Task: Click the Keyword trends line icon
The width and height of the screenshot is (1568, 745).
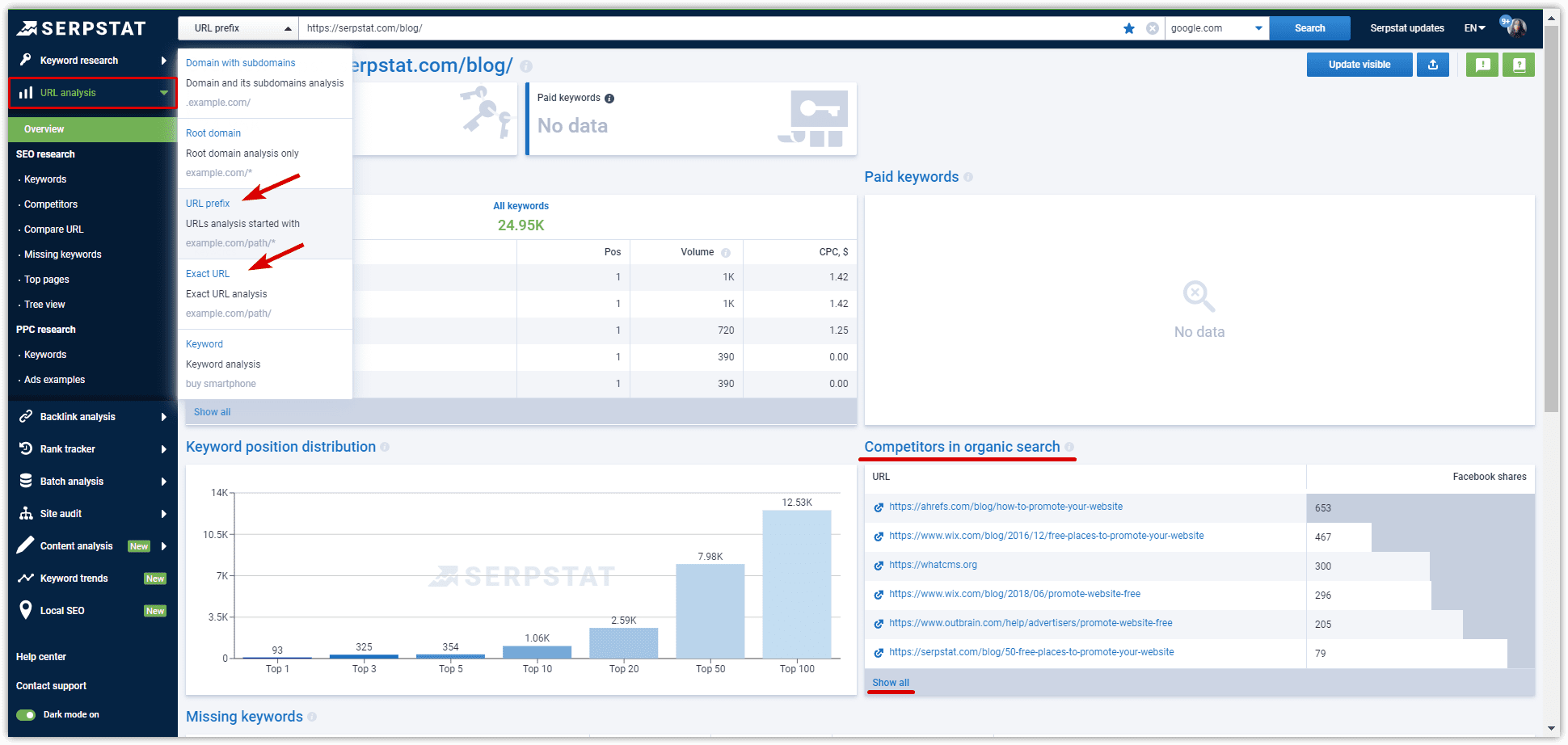Action: click(x=26, y=578)
